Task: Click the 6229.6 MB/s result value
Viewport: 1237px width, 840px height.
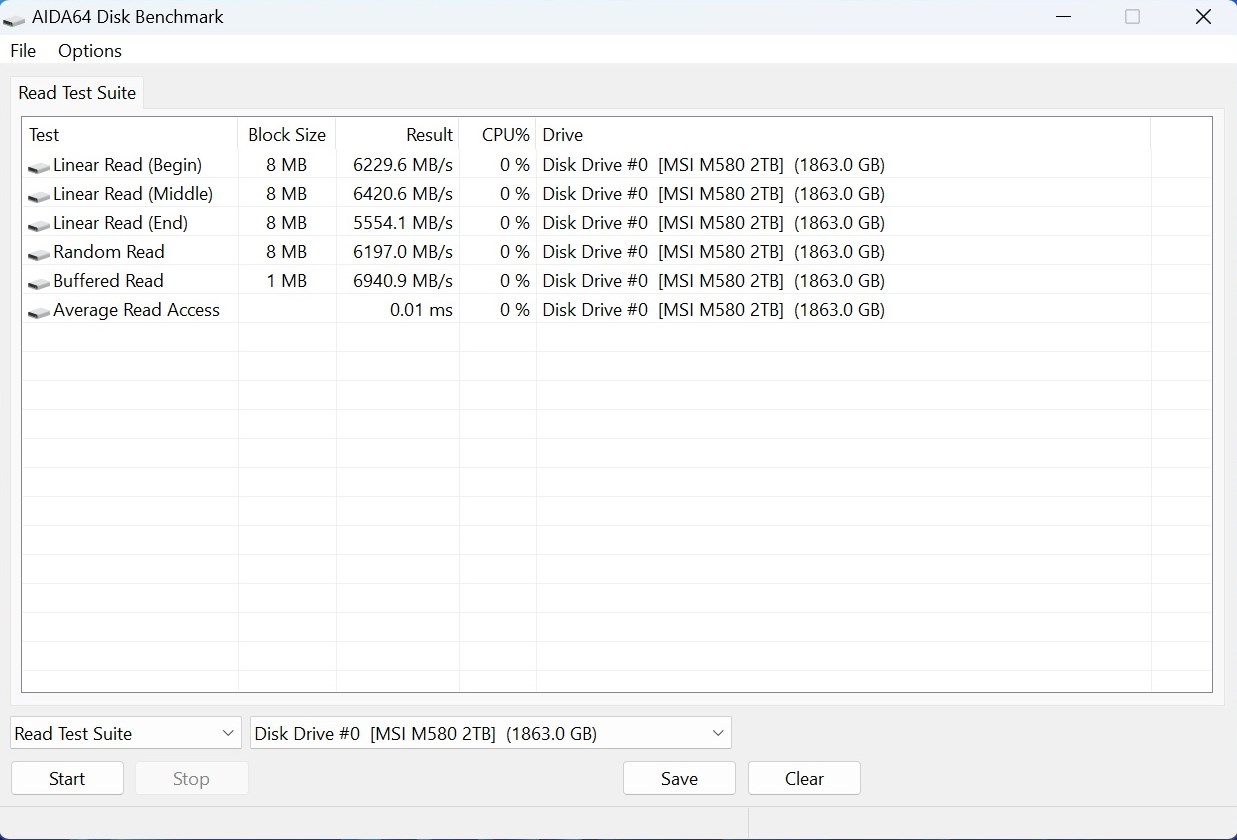Action: click(403, 165)
